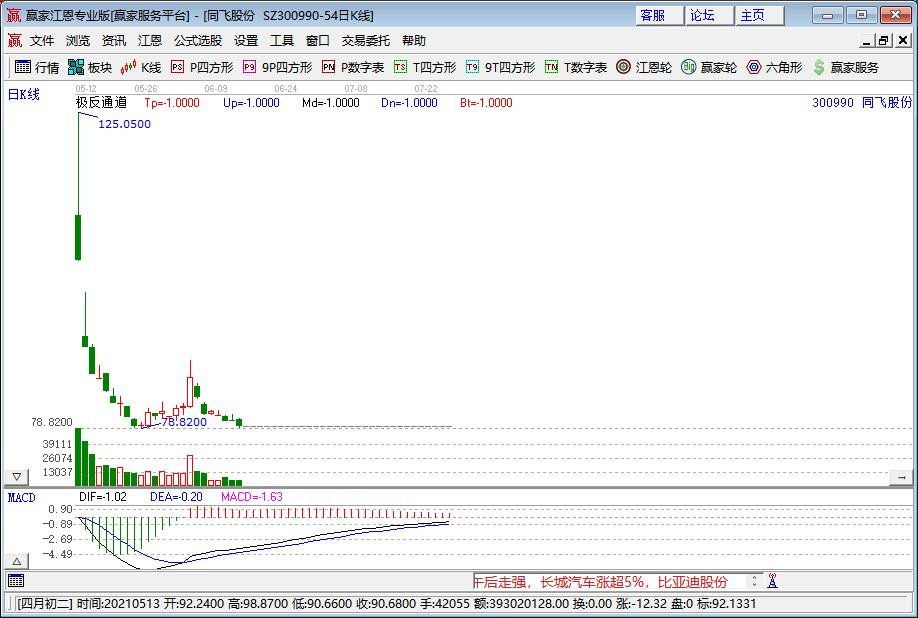Image resolution: width=918 pixels, height=618 pixels.
Task: Click the Bt=-1.0000 indicator value
Action: (486, 103)
